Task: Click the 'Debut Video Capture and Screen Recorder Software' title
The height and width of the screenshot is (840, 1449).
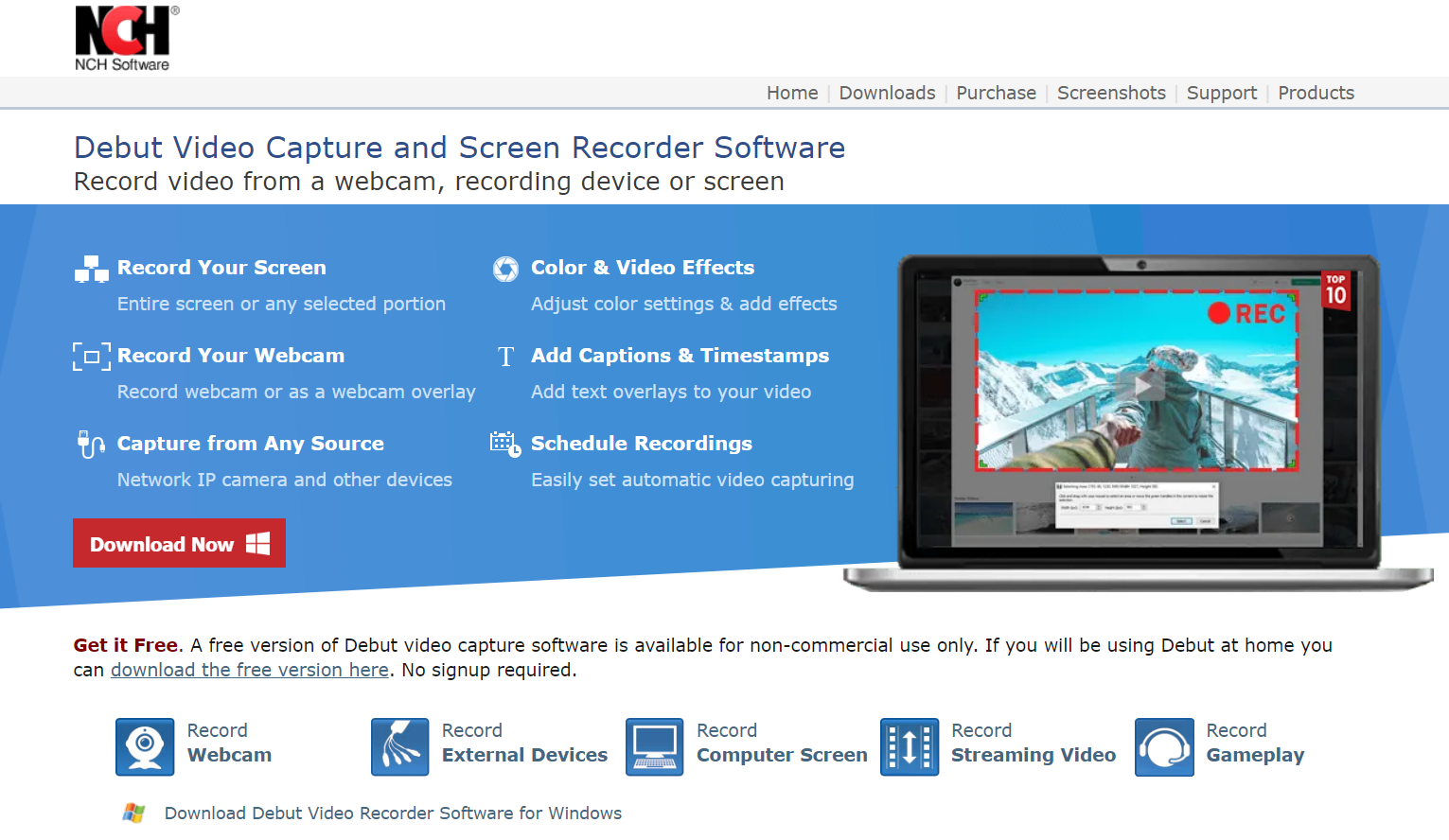Action: (460, 148)
